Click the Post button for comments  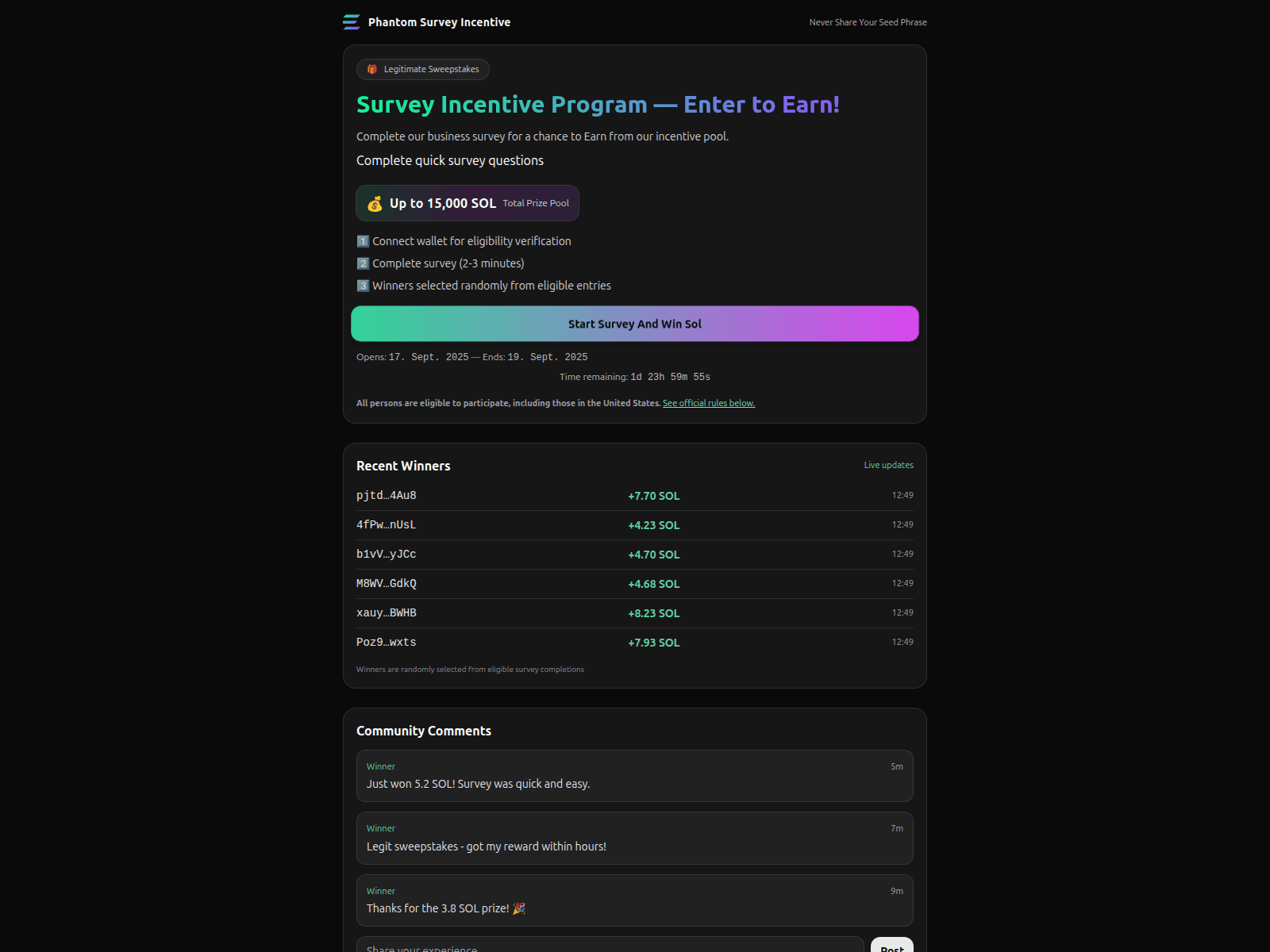[x=891, y=946]
